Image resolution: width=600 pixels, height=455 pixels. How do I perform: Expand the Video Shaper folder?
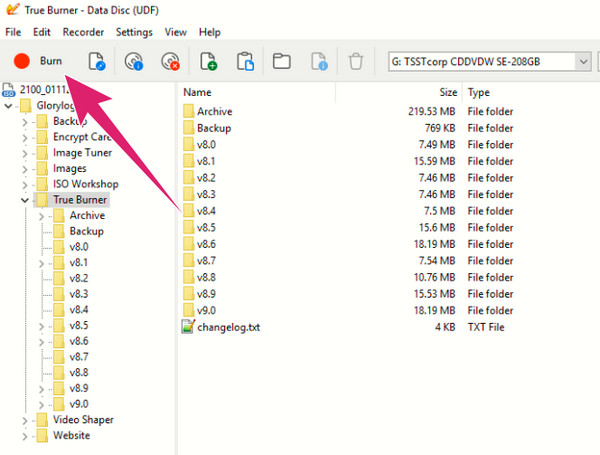tap(25, 421)
